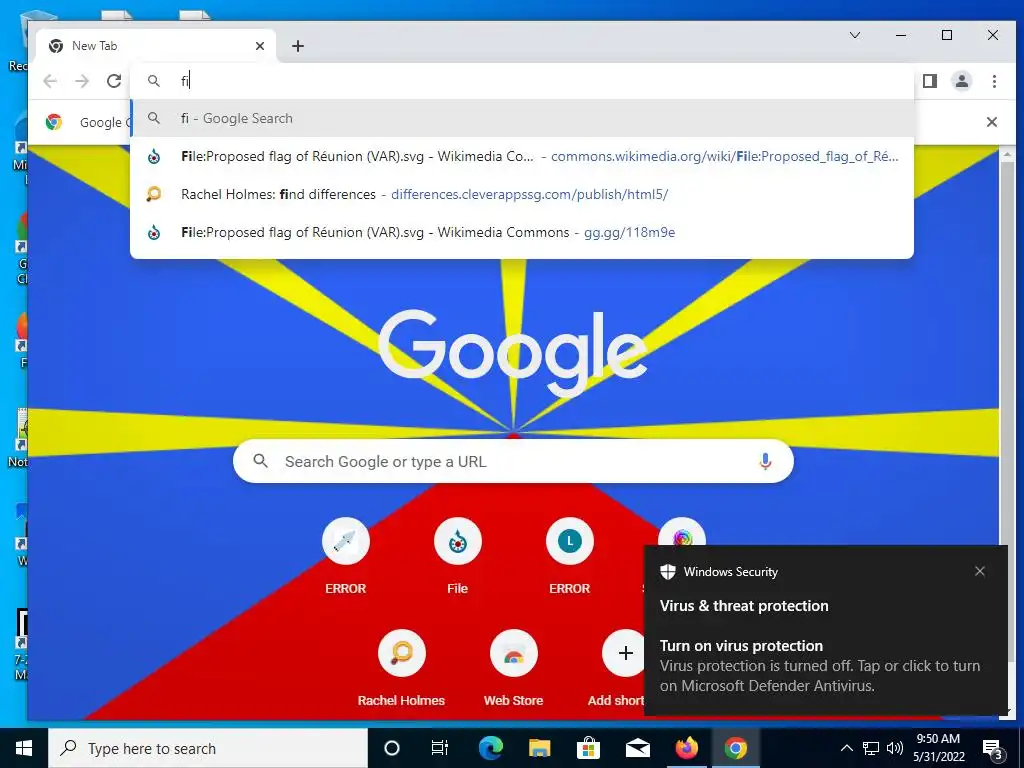Open the network icon in the system tray
Screen dimensions: 1024x768
click(x=871, y=748)
